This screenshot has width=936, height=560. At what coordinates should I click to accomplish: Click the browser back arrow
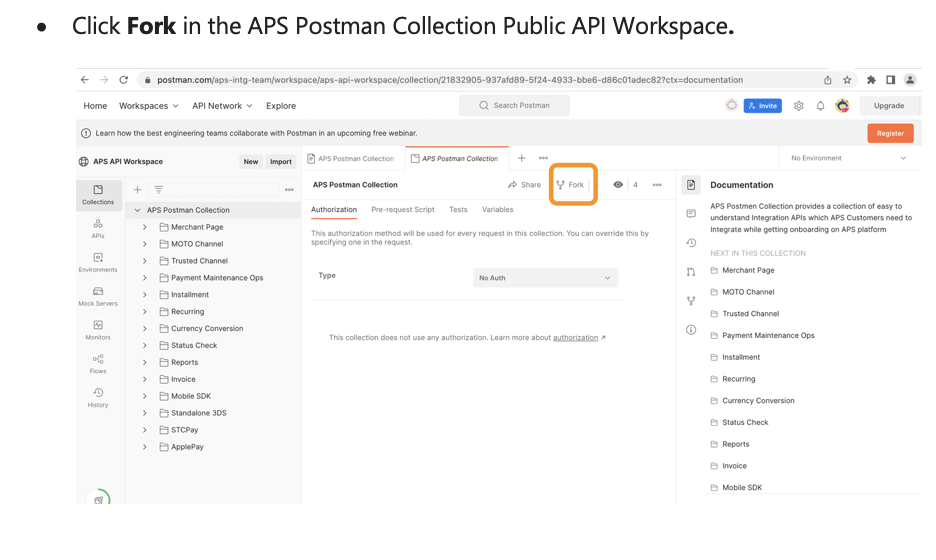(85, 79)
